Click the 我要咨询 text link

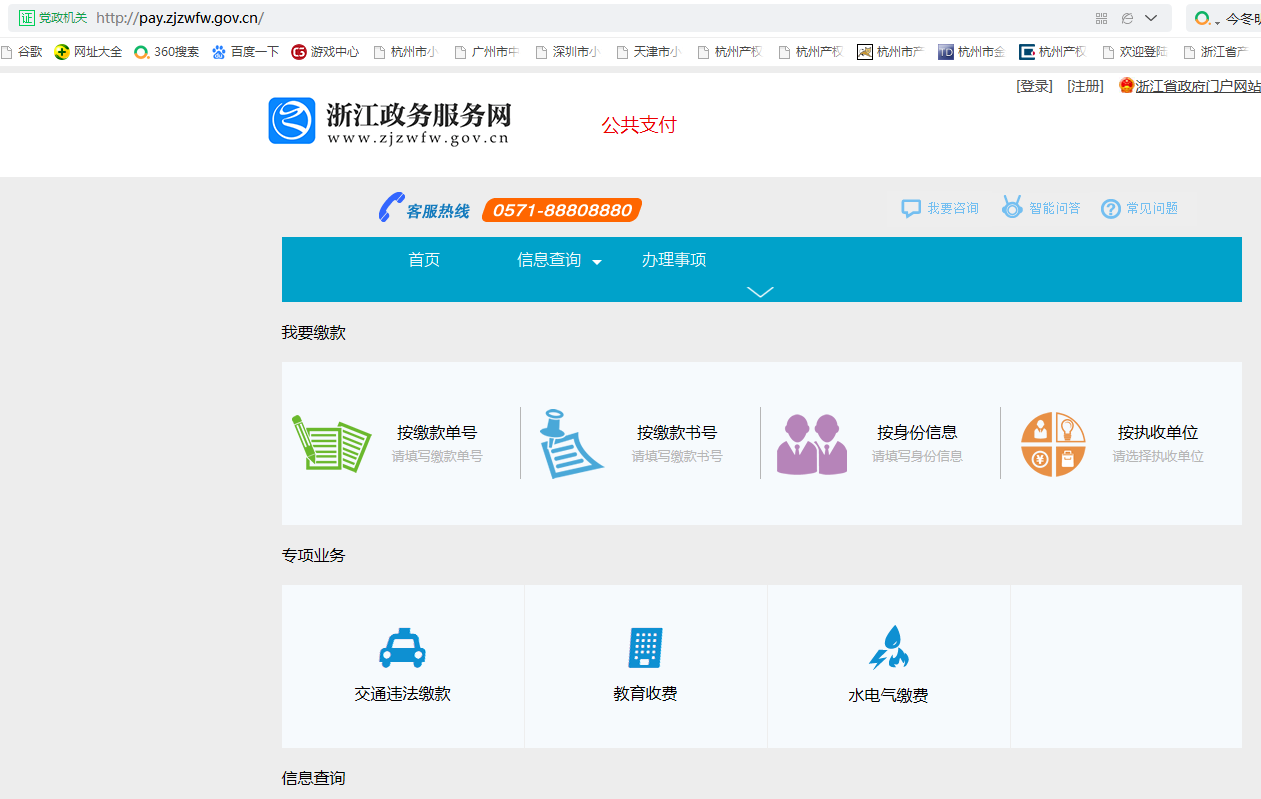pos(952,208)
